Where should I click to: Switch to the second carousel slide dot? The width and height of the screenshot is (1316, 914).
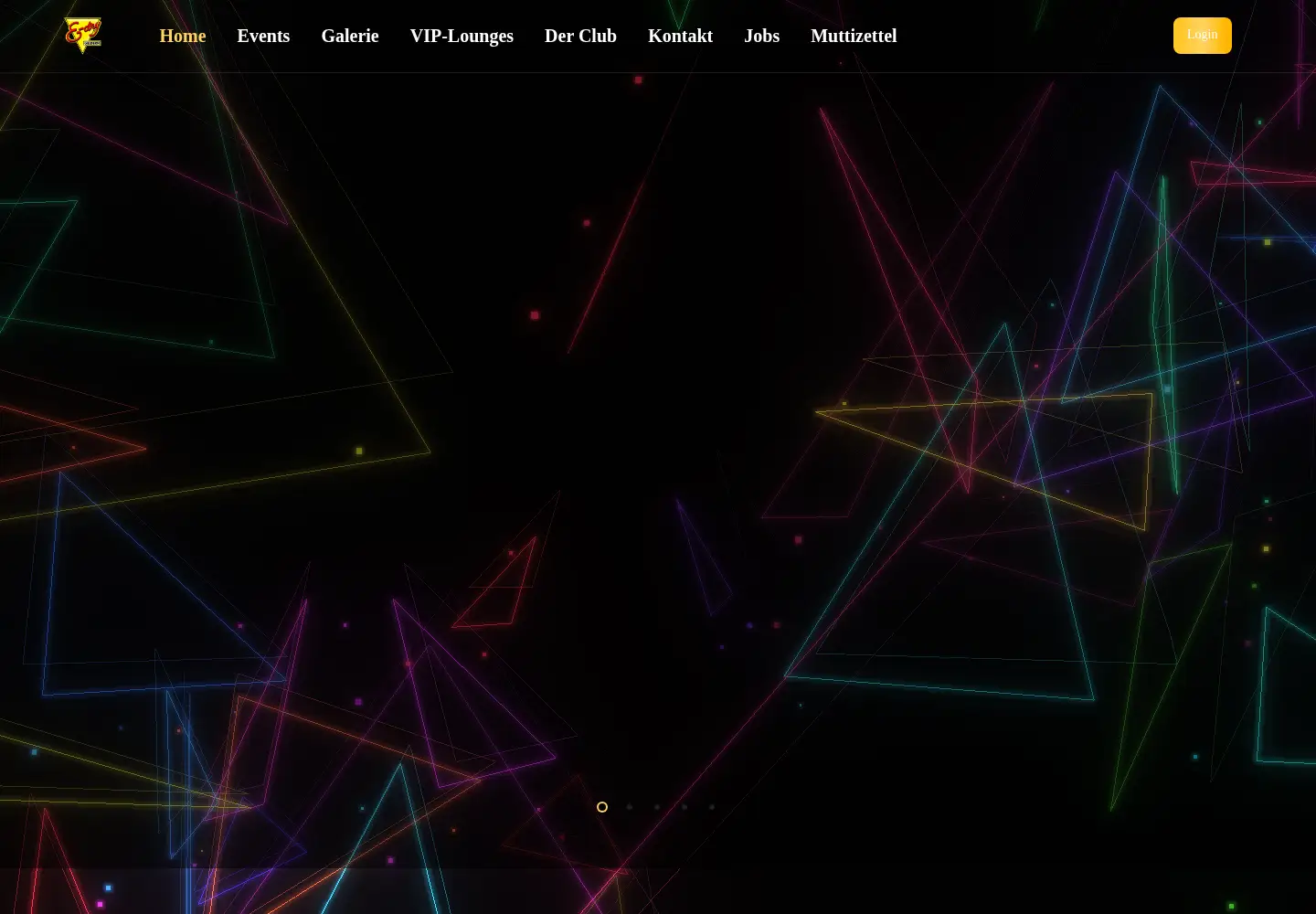(630, 807)
